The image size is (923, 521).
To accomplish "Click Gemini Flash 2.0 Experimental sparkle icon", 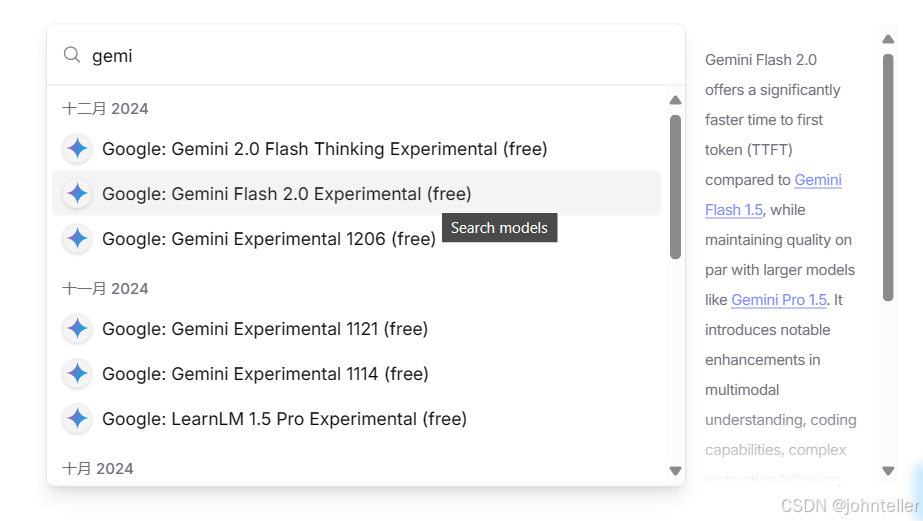I will point(77,194).
